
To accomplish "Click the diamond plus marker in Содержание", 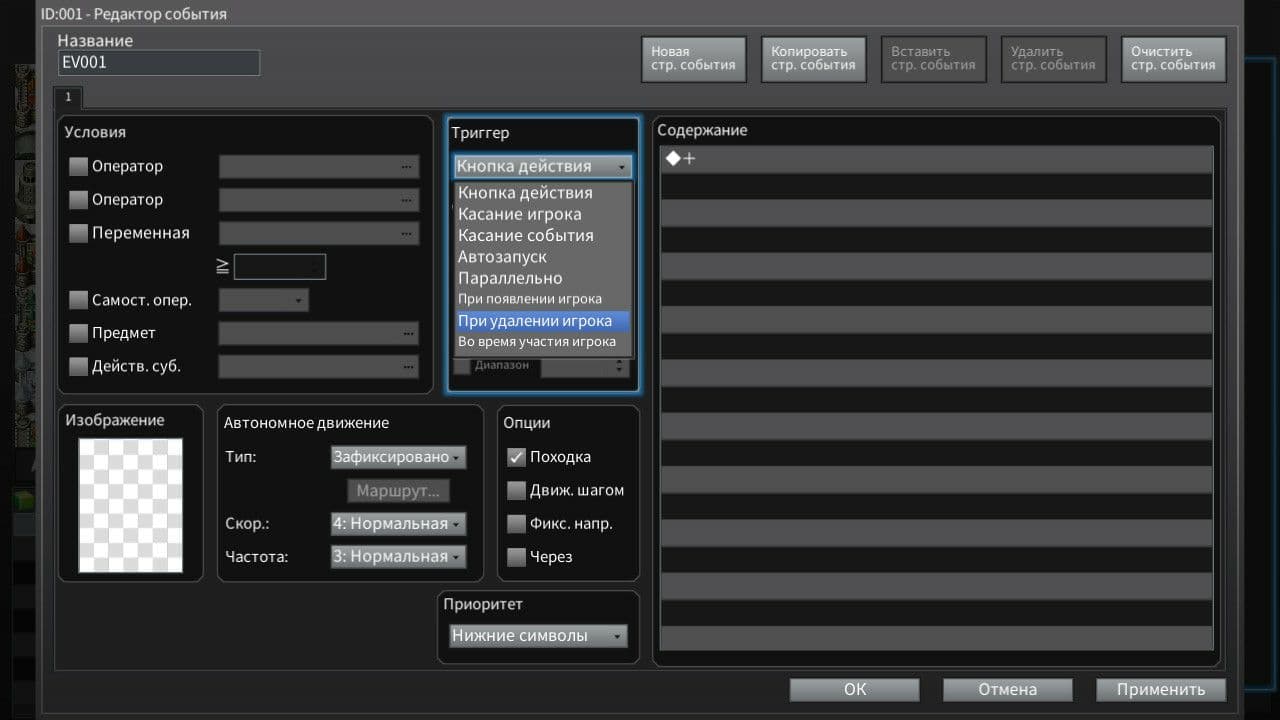I will (x=681, y=159).
